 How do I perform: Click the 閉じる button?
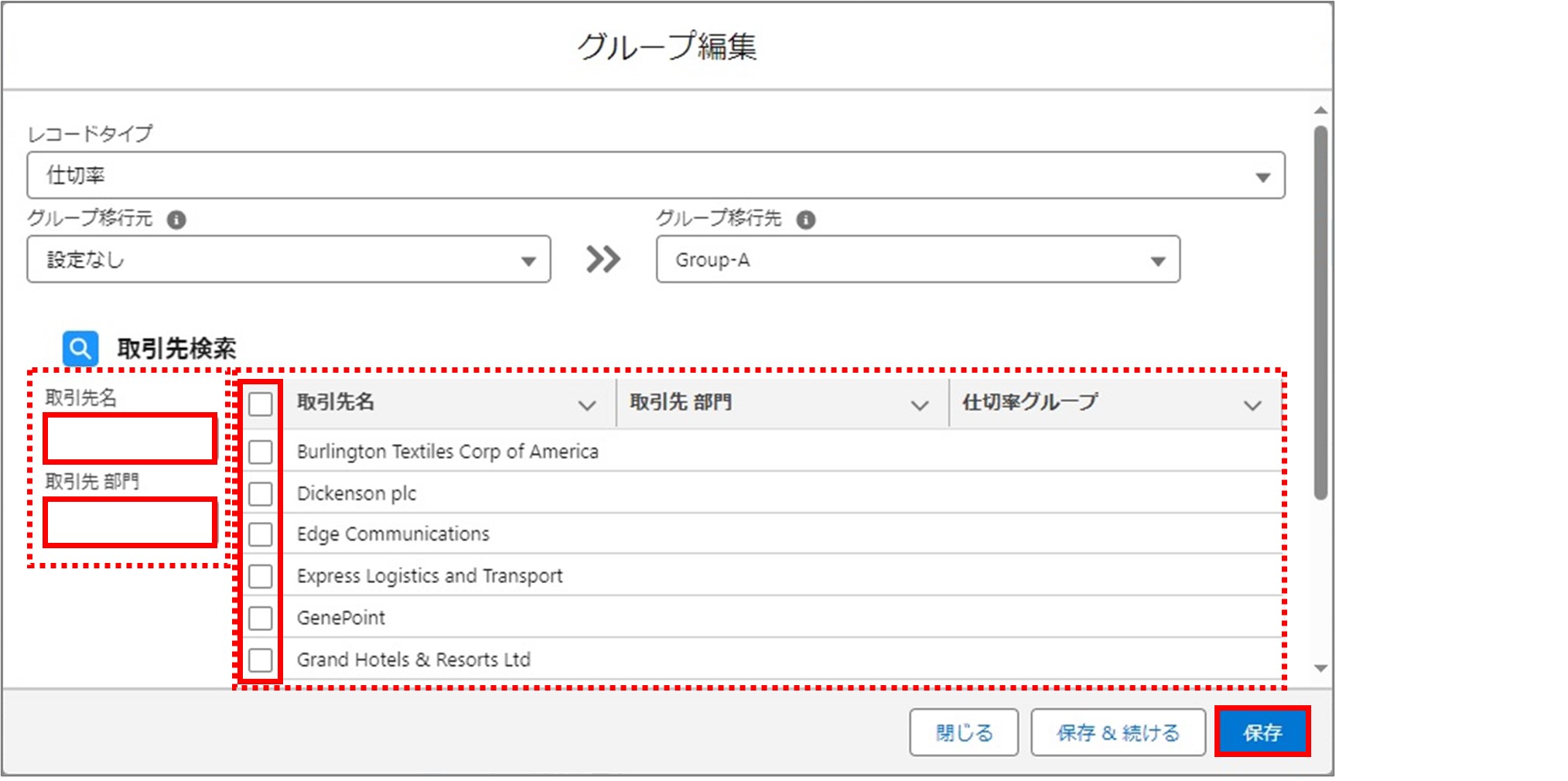coord(963,732)
